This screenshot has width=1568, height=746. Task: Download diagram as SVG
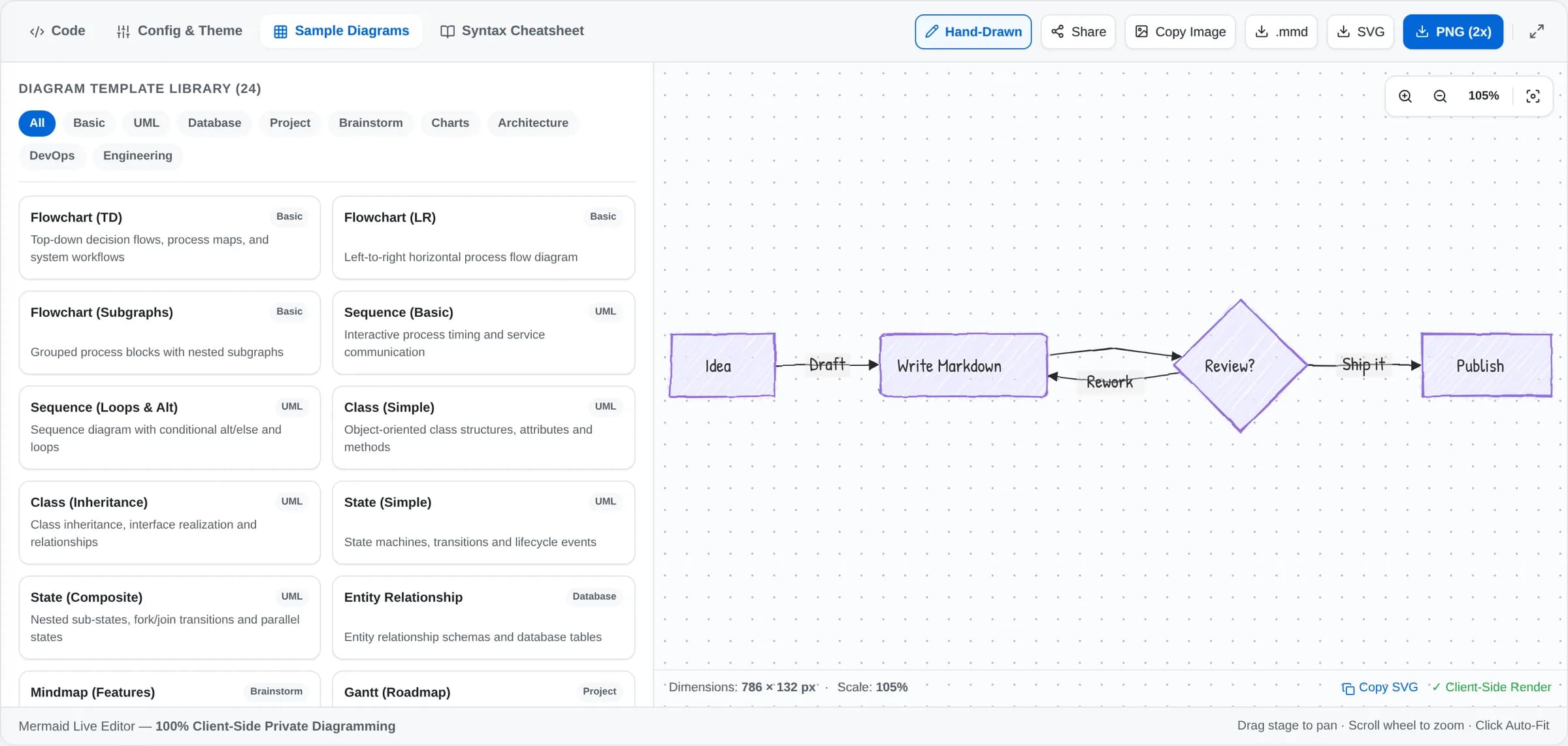tap(1360, 31)
